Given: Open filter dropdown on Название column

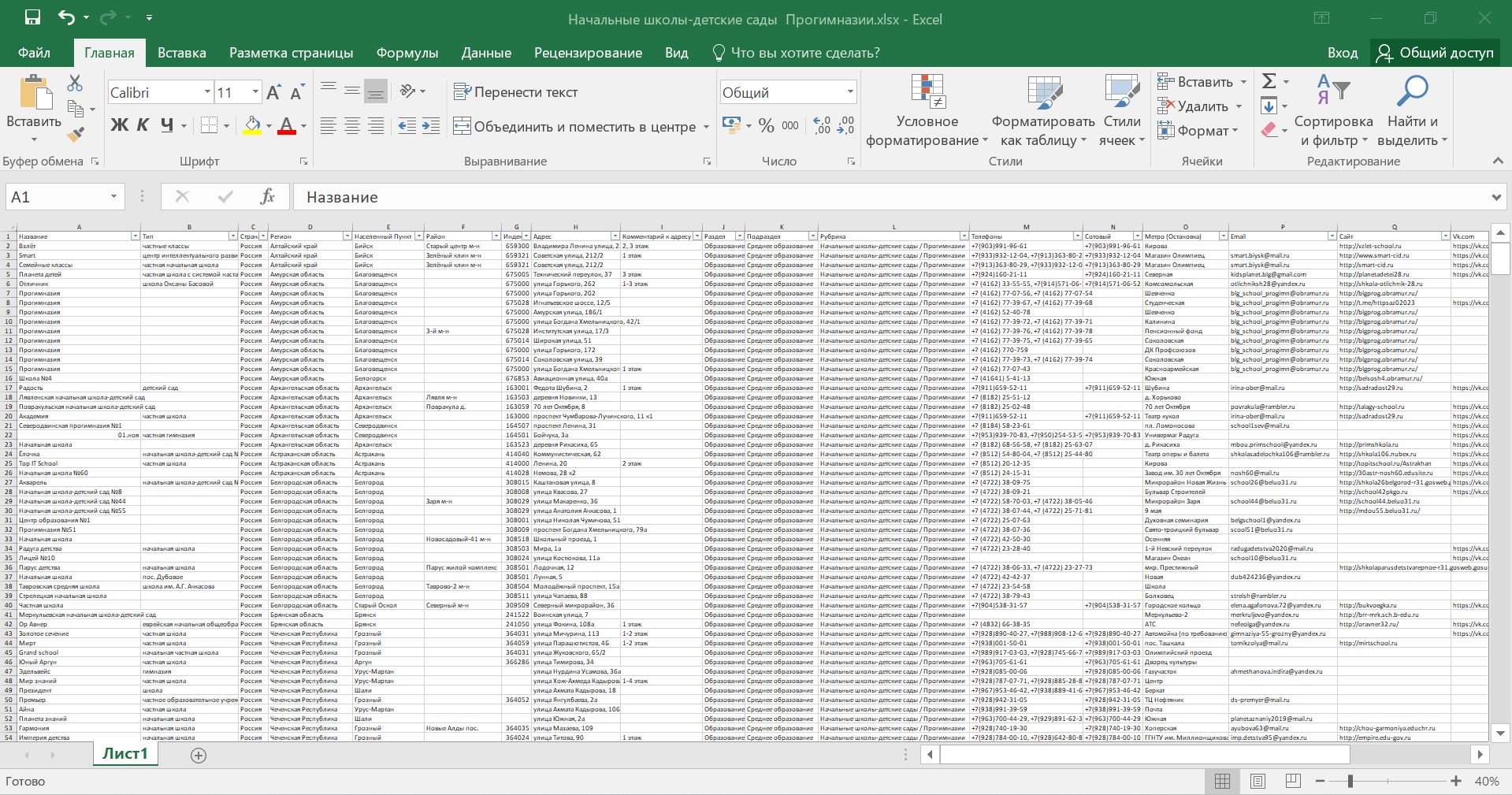Looking at the screenshot, I should pyautogui.click(x=135, y=236).
